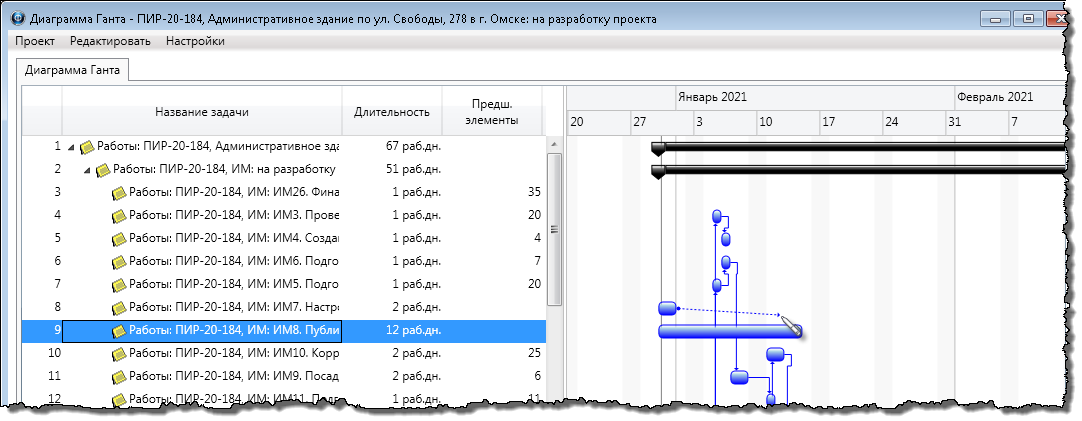This screenshot has width=1082, height=421.
Task: Click the Февраль 2021 timeline header
Action: (994, 97)
